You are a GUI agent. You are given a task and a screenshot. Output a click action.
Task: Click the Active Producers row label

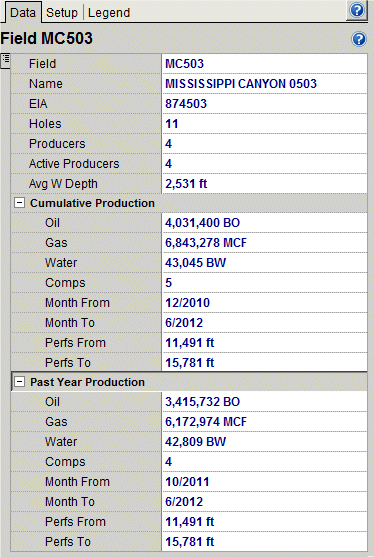pos(74,163)
